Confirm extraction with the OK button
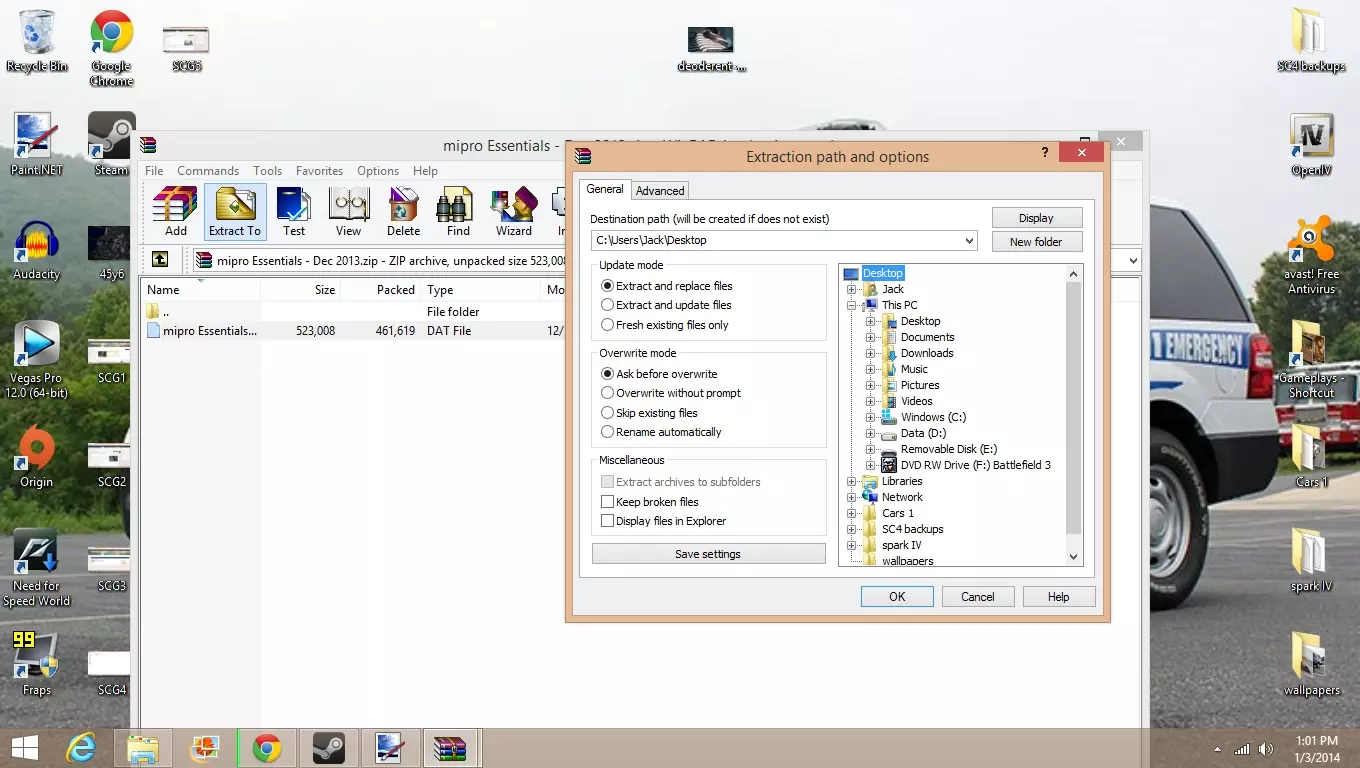 click(897, 597)
